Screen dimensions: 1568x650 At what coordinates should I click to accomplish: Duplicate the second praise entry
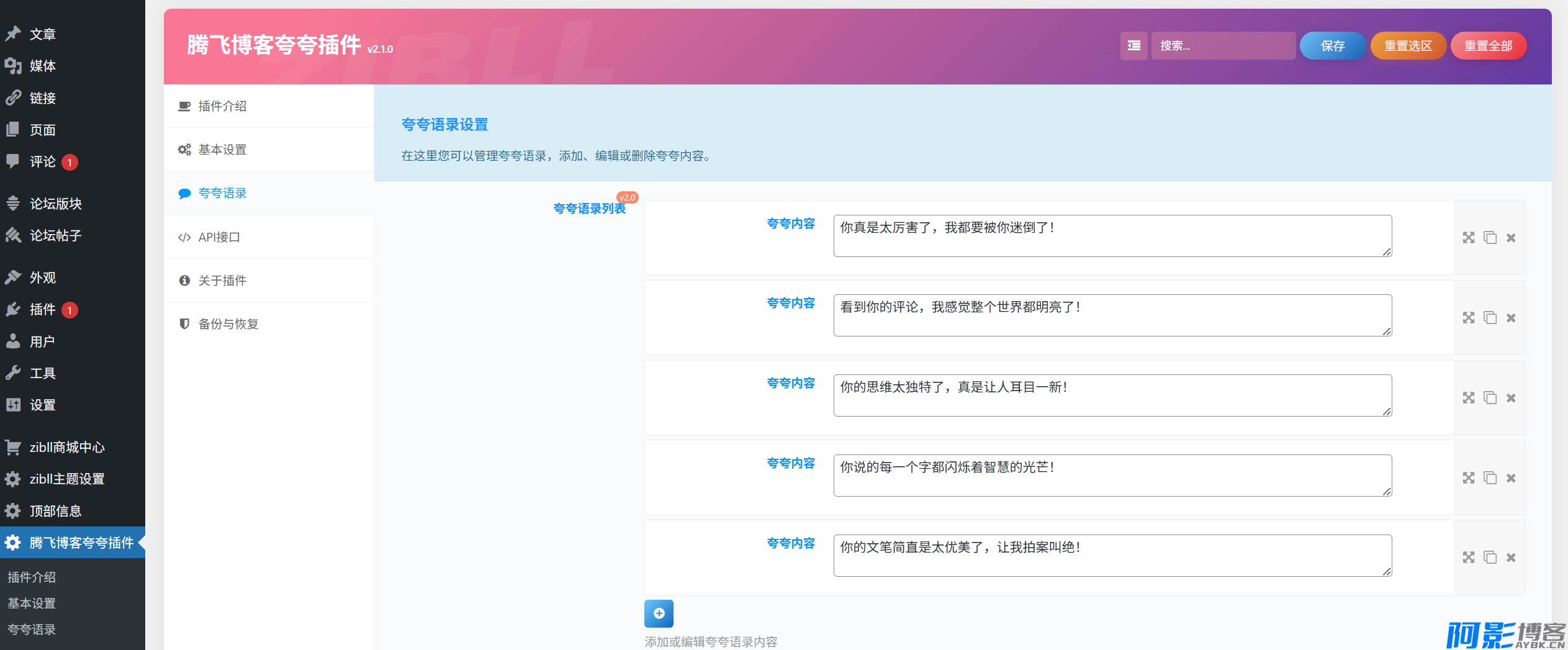coord(1490,318)
